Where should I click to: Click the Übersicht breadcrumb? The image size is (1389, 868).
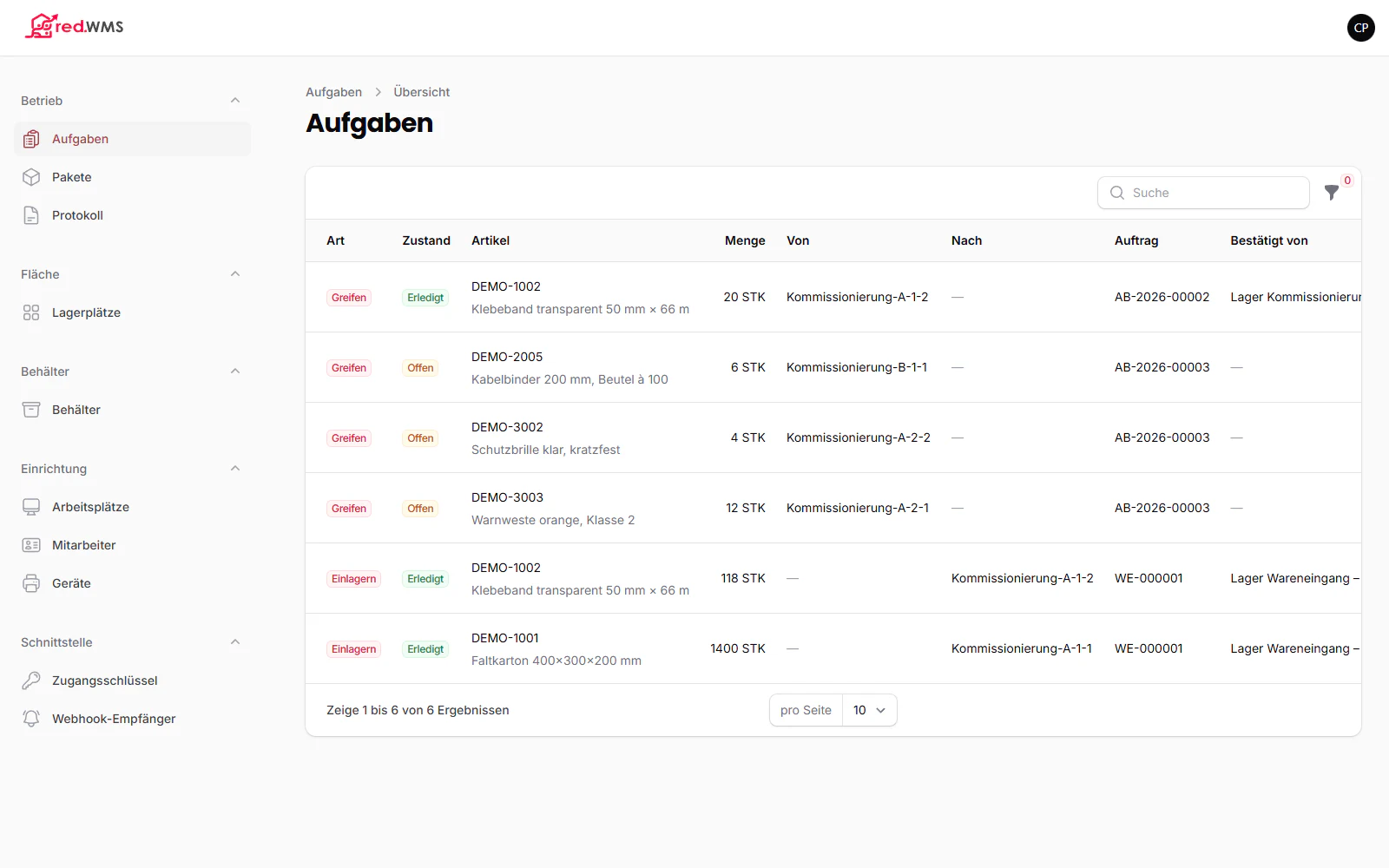422,92
